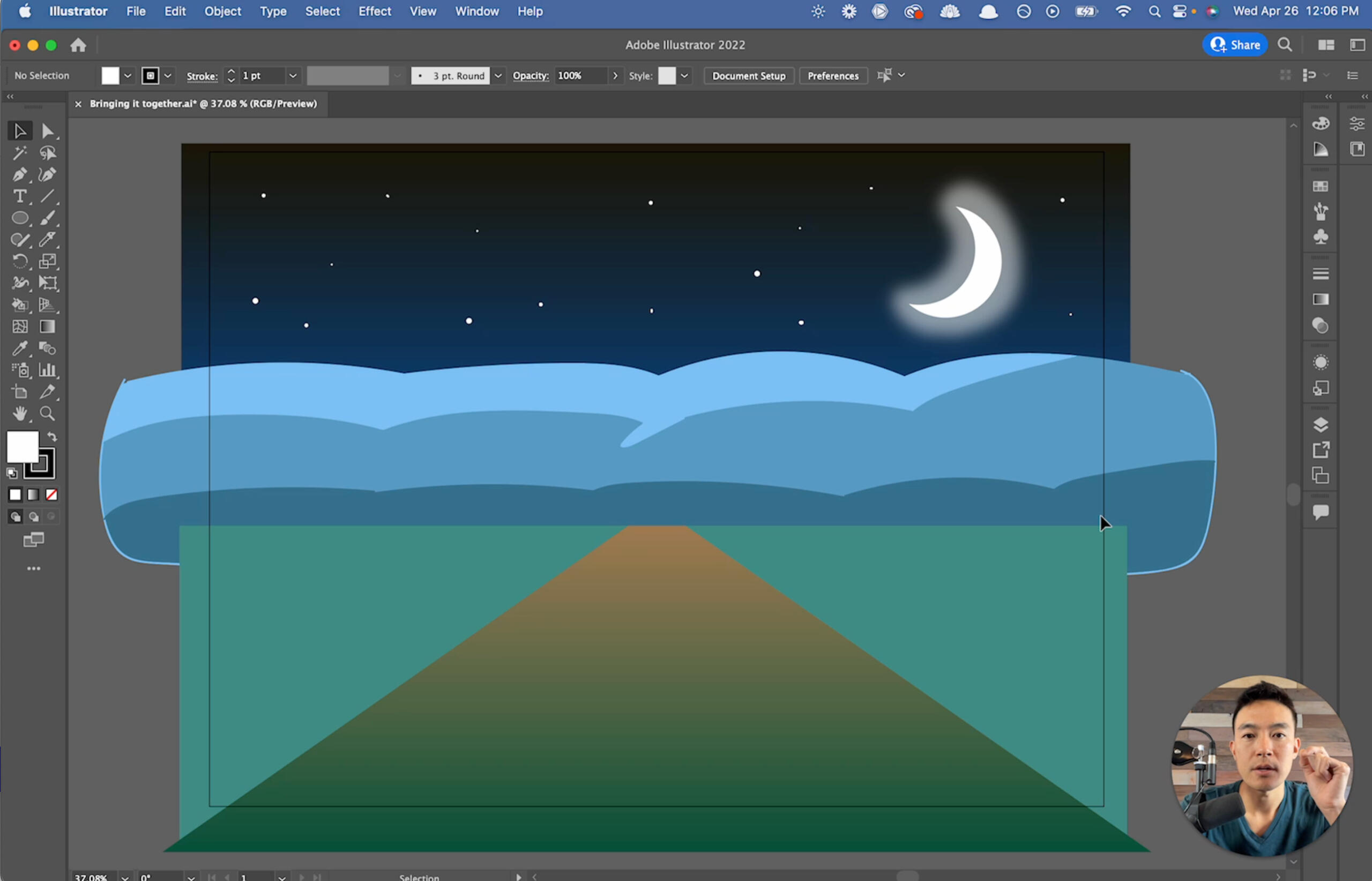Click the Document Setup button
Viewport: 1372px width, 881px height.
pos(748,76)
